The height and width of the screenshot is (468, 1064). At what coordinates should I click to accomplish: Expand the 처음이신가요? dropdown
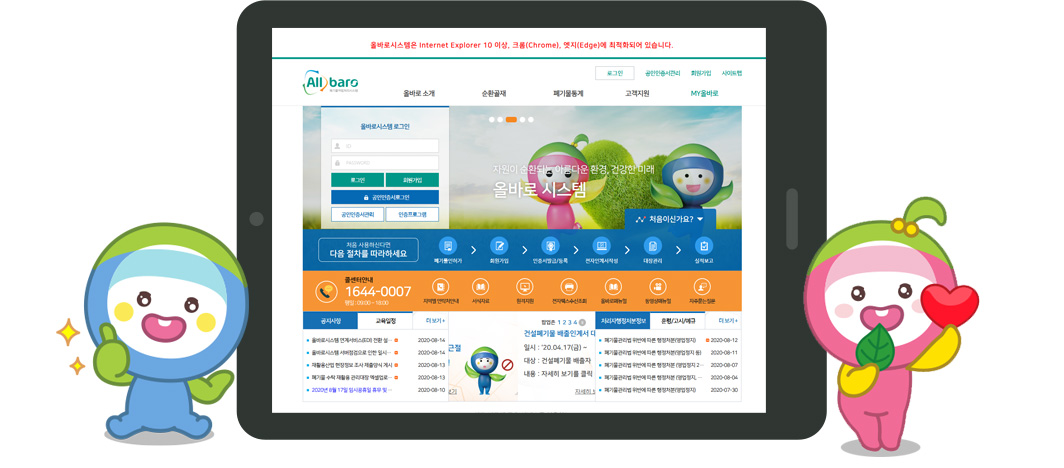(670, 219)
